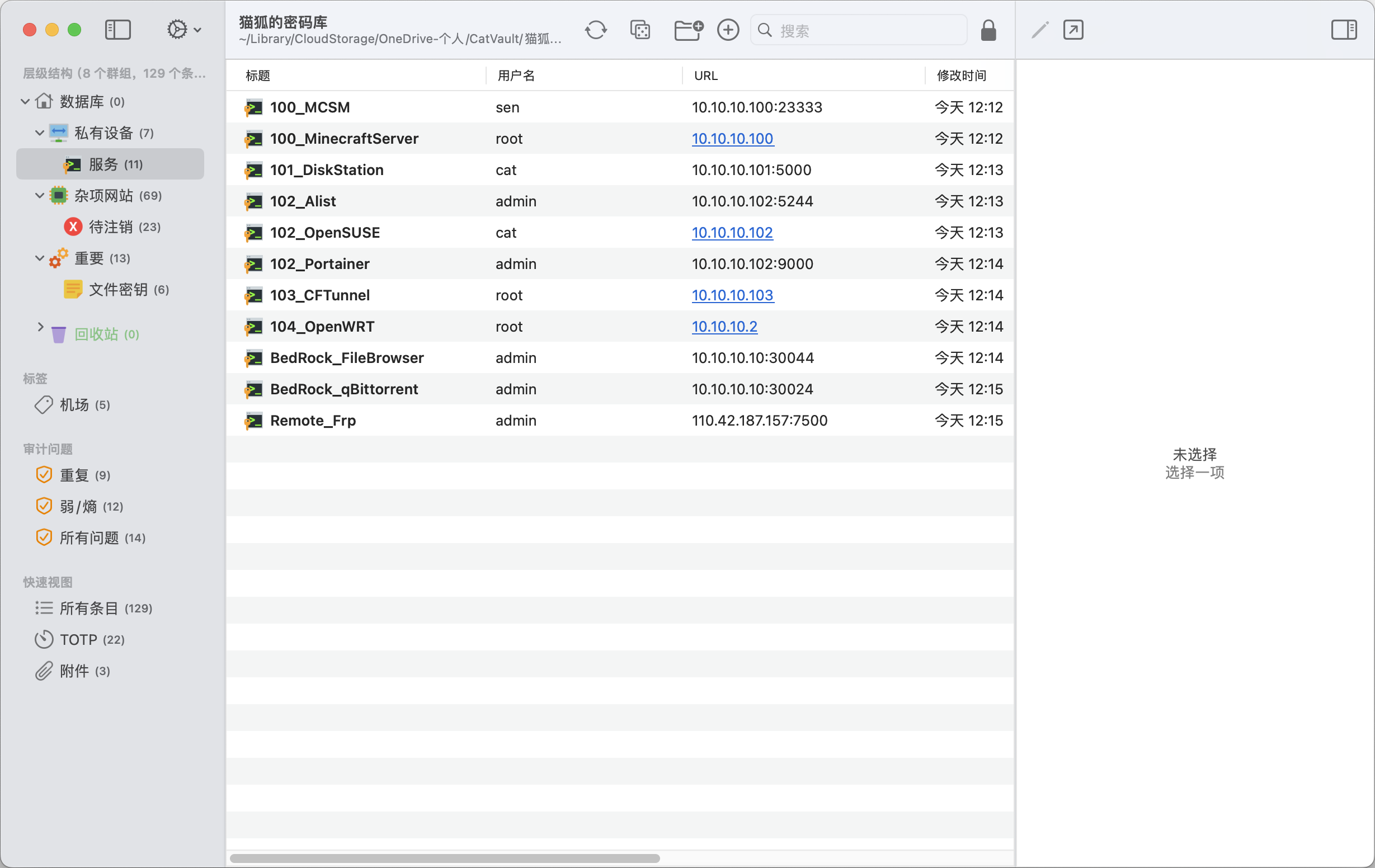Open the 10.10.10.2 URL link
Viewport: 1375px width, 868px height.
pyautogui.click(x=724, y=327)
